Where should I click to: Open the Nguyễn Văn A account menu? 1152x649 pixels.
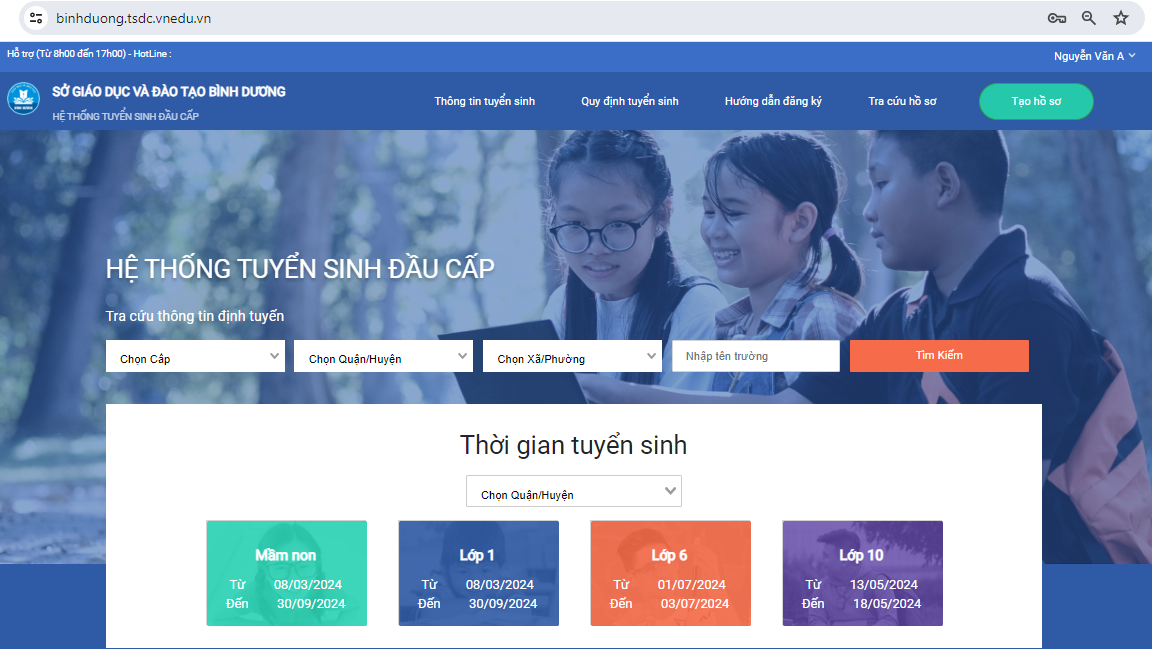1094,56
